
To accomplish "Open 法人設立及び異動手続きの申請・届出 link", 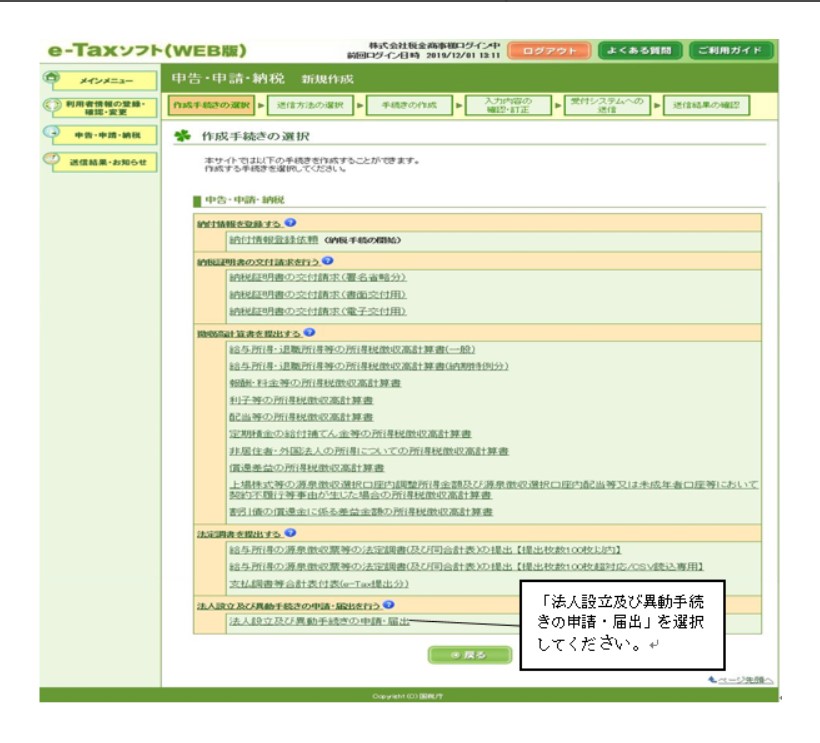I will tap(319, 621).
